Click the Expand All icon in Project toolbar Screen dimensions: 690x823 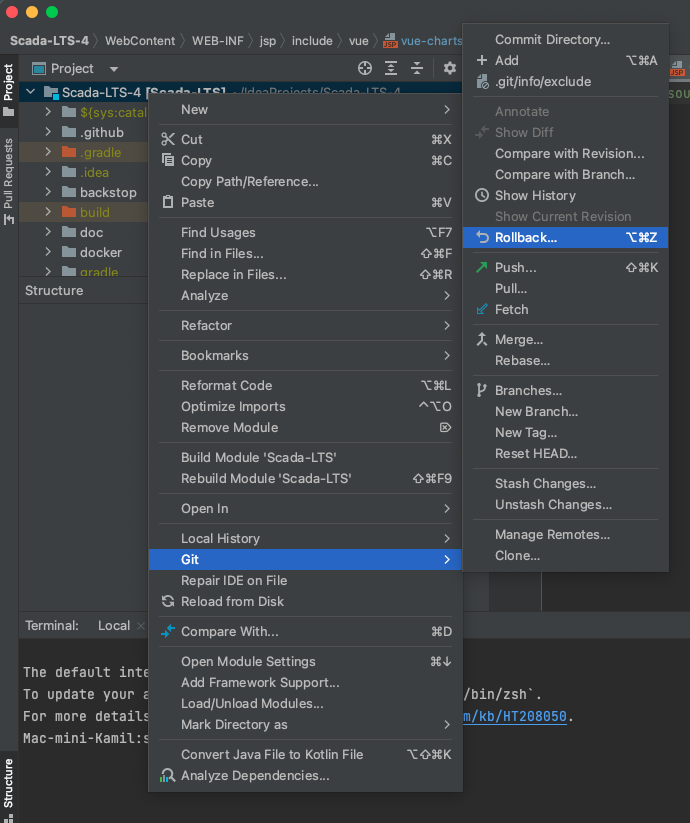391,68
